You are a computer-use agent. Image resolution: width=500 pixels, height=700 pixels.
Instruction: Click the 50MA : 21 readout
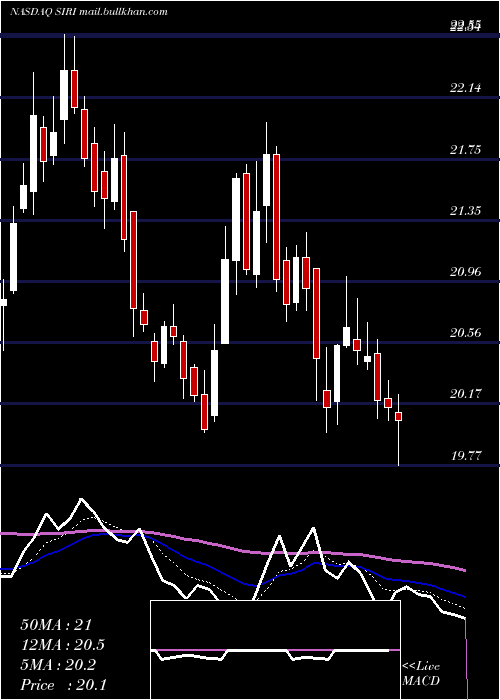point(56,625)
